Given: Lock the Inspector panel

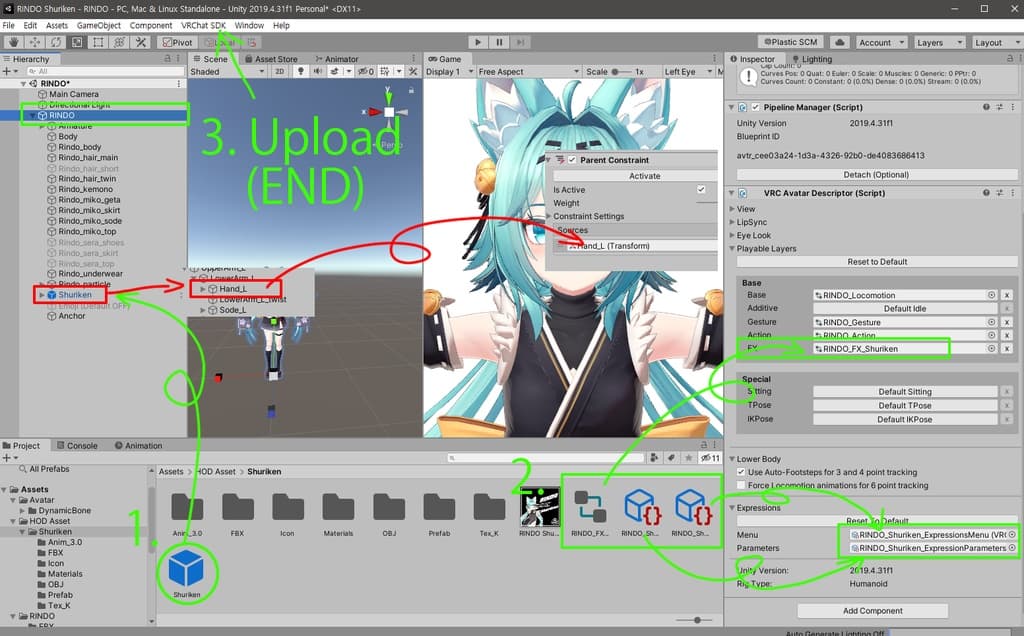Looking at the screenshot, I should tap(1010, 59).
